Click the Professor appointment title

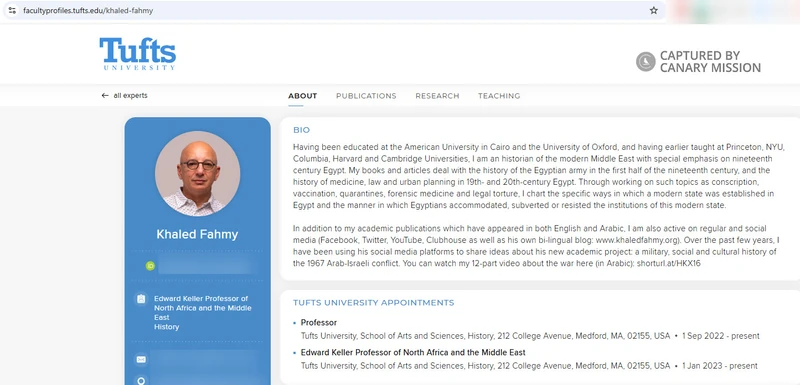tap(319, 323)
